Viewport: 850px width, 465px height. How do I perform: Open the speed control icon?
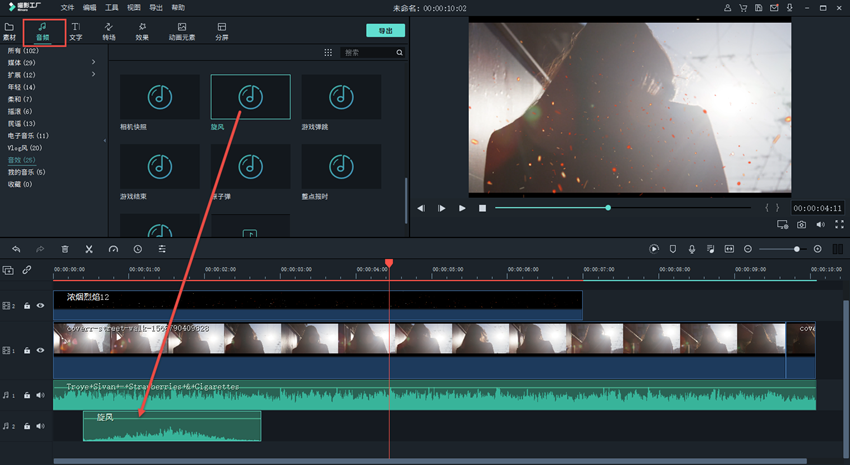point(113,249)
